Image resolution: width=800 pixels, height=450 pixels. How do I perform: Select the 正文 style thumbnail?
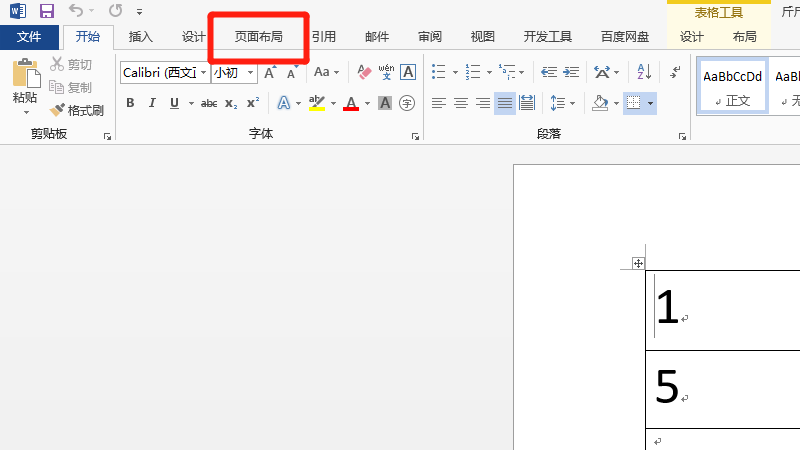732,86
